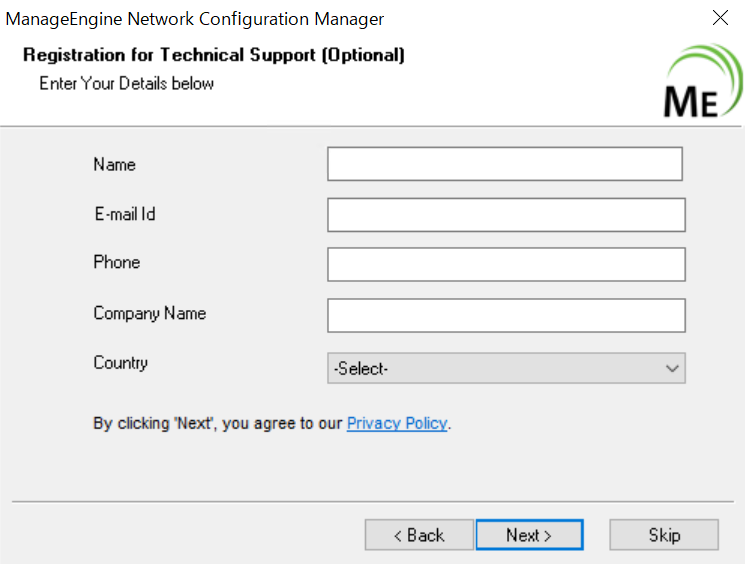Click the Registration for Technical Support heading
The width and height of the screenshot is (745, 564).
(214, 55)
